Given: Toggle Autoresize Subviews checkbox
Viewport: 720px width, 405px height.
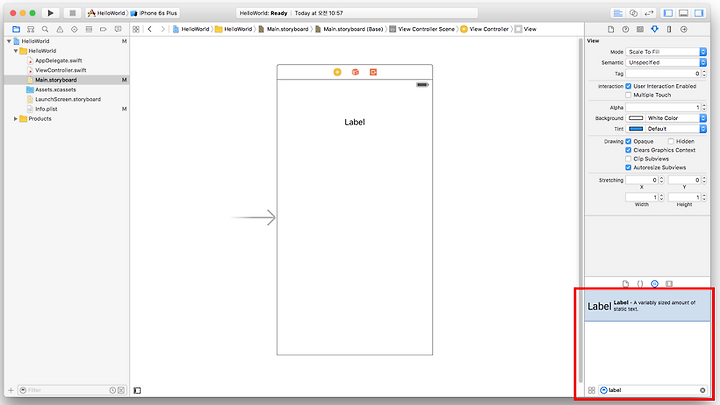Looking at the screenshot, I should pos(628,168).
